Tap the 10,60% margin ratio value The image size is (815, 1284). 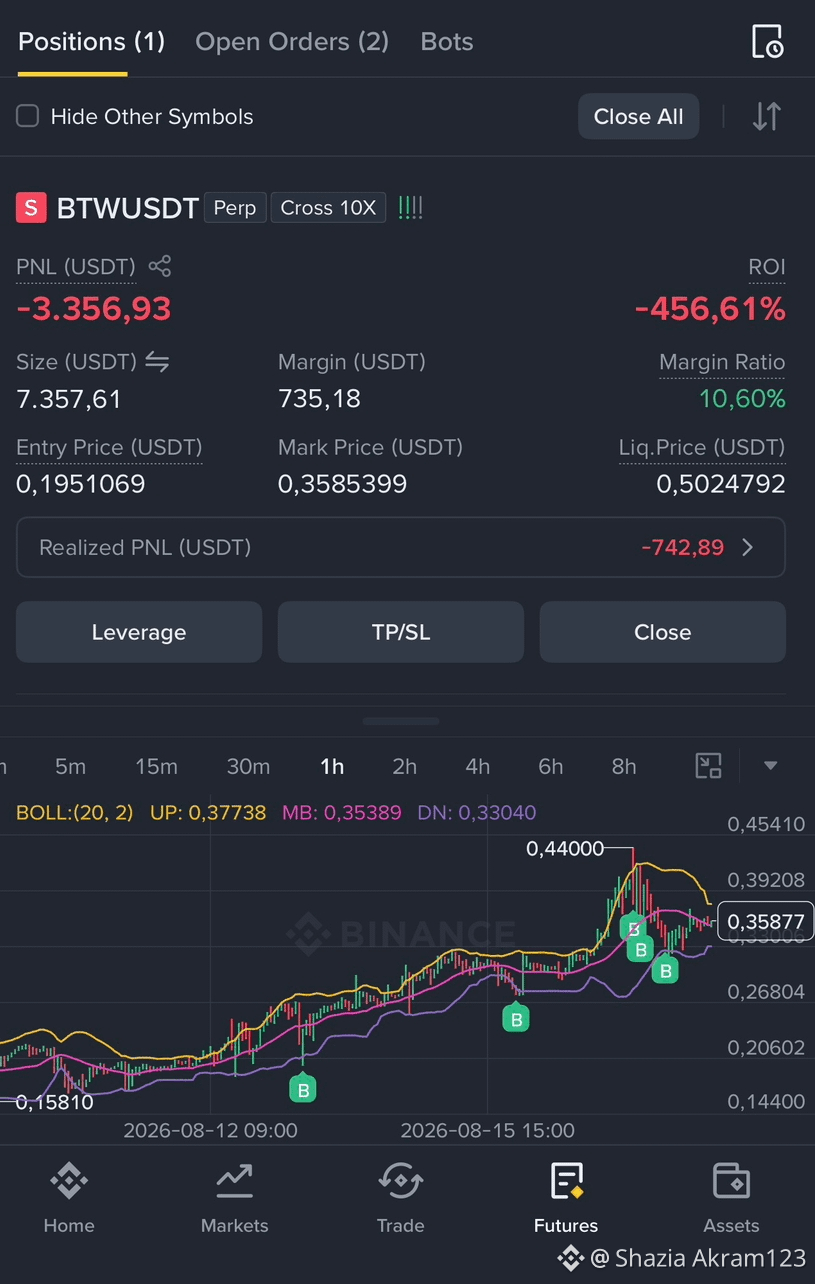click(743, 399)
